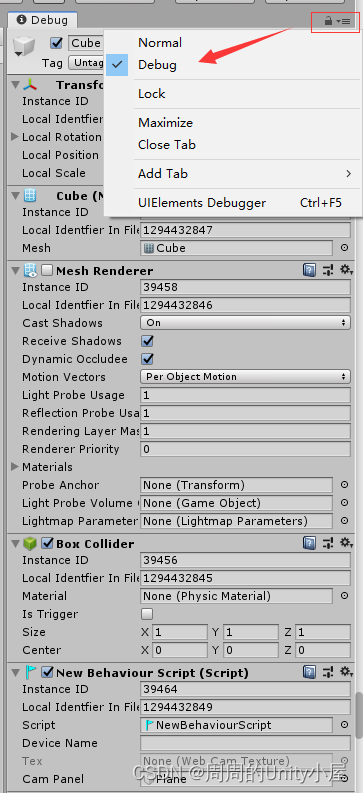Click the Box Collider component icon
Viewport: 363px width, 793px height.
pos(30,544)
